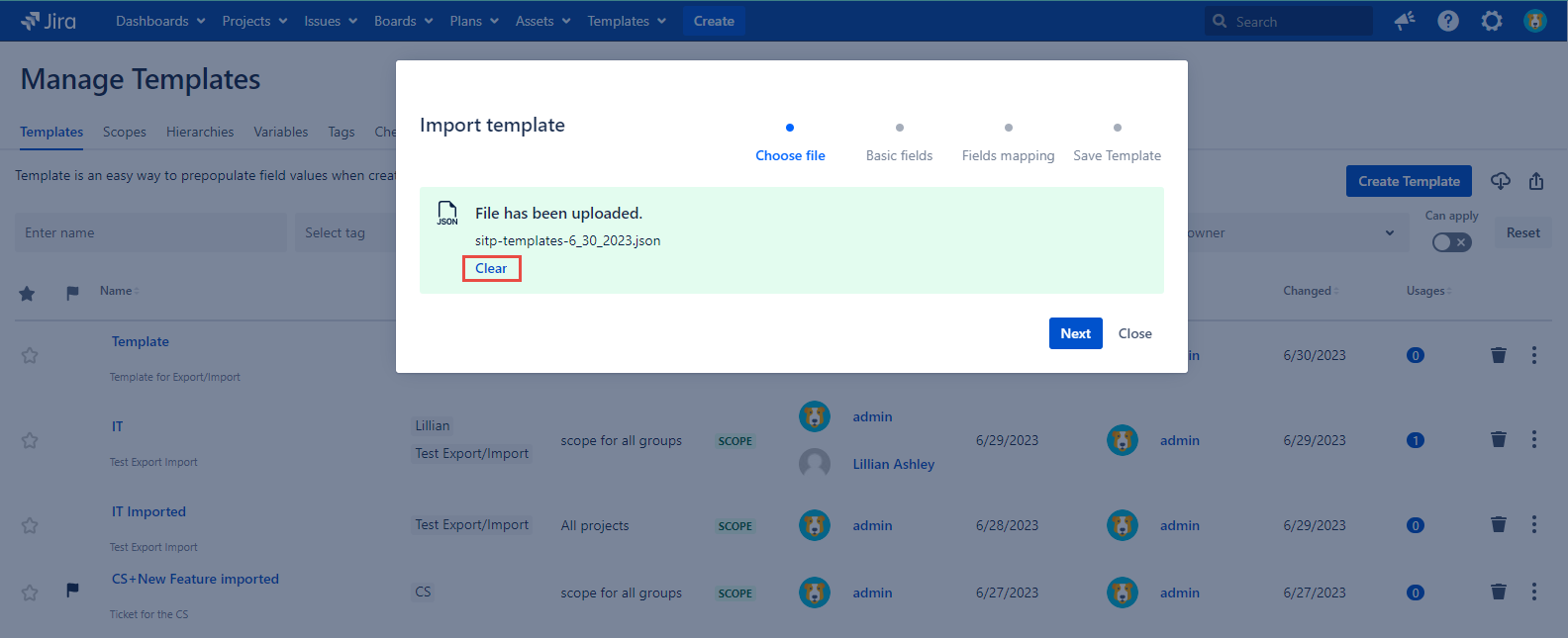The width and height of the screenshot is (1568, 638).
Task: Toggle flag on CS+New Feature imported
Action: [72, 591]
